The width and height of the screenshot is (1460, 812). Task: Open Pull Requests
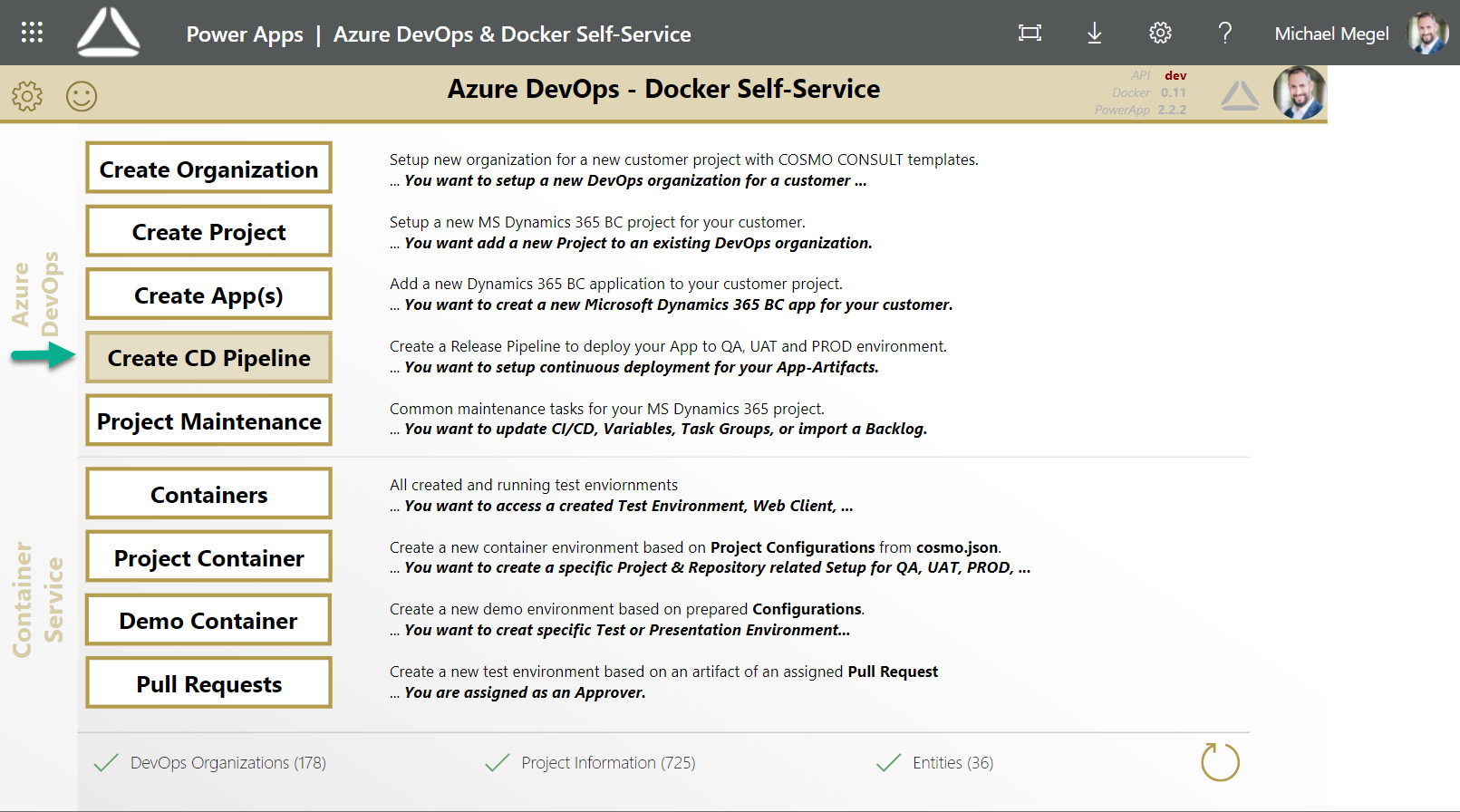click(209, 683)
